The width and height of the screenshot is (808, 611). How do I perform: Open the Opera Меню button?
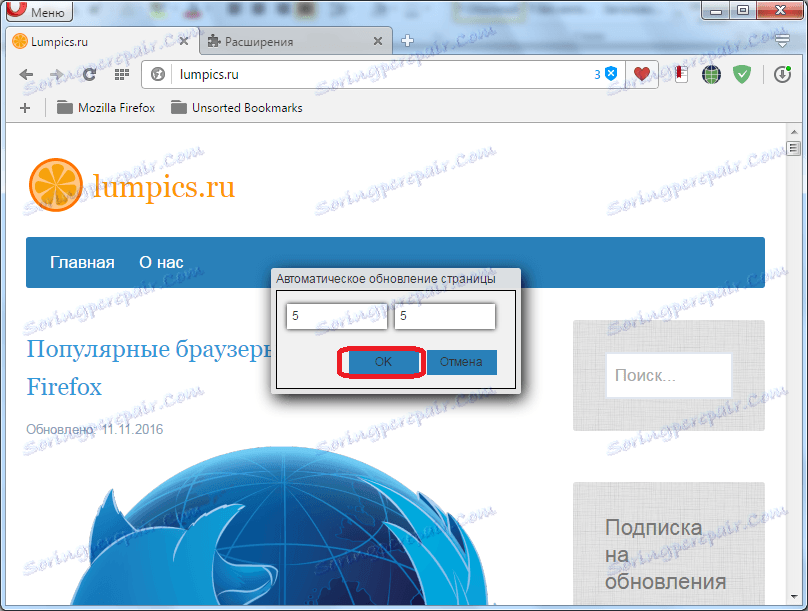[39, 11]
